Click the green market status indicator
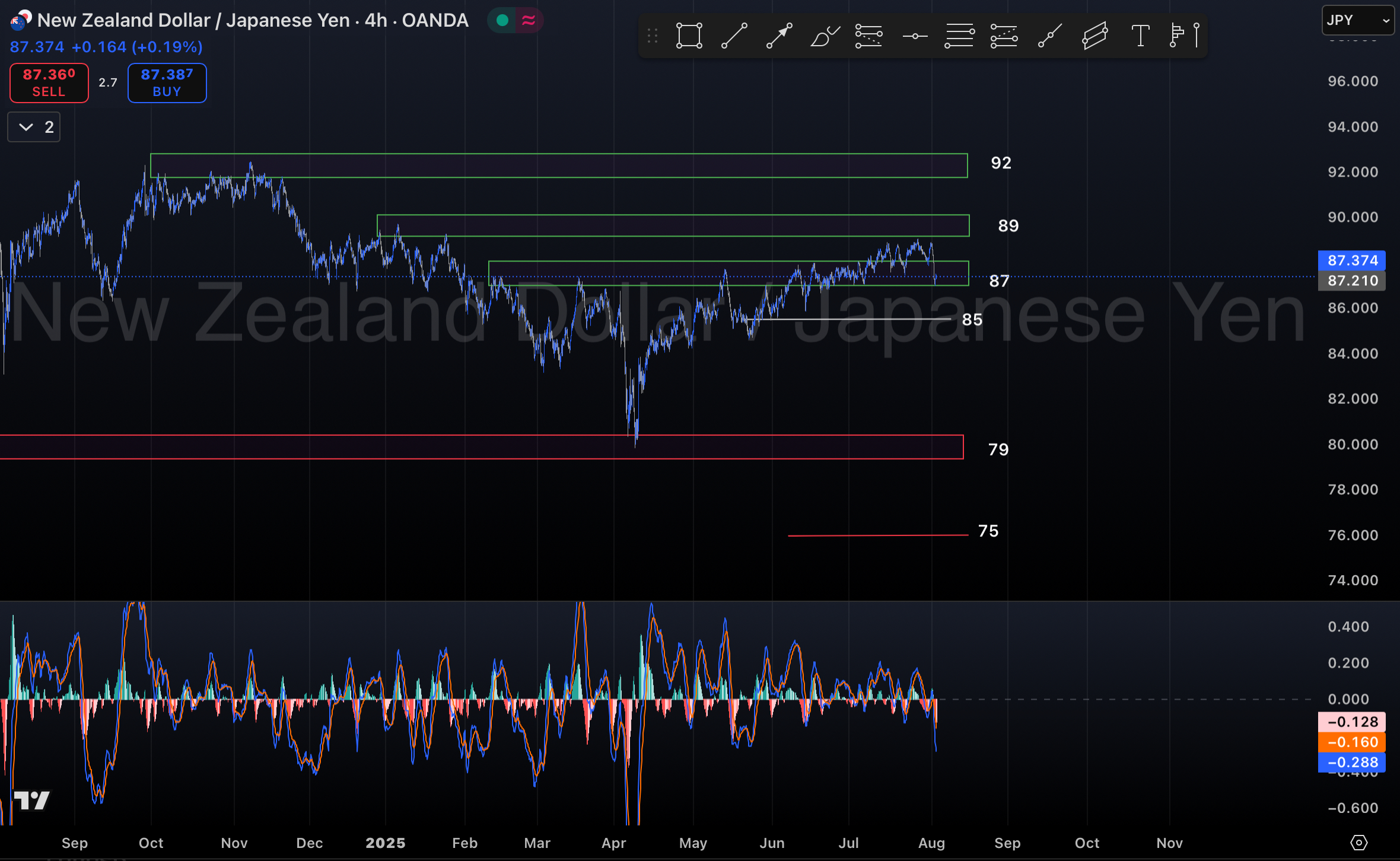 point(502,20)
